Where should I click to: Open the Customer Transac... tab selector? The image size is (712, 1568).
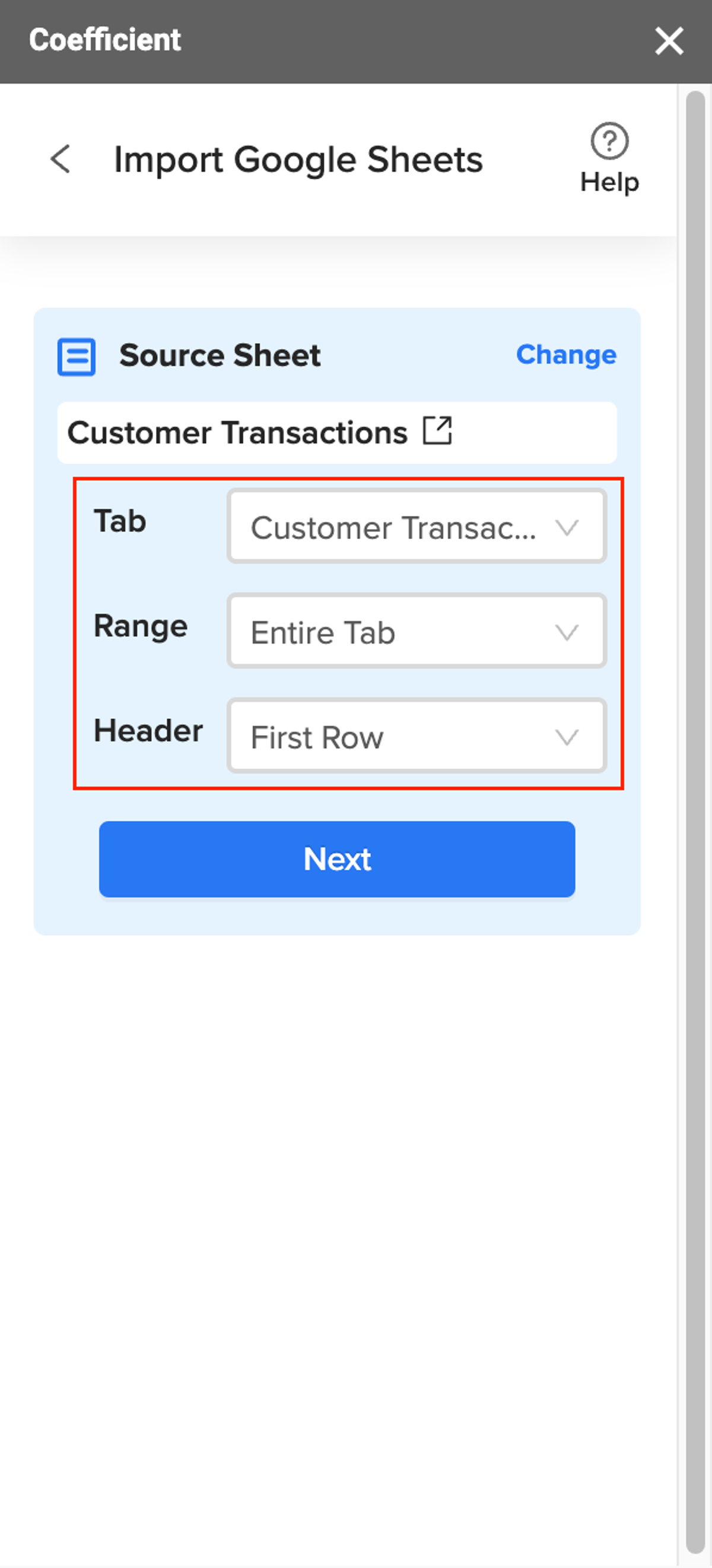417,527
